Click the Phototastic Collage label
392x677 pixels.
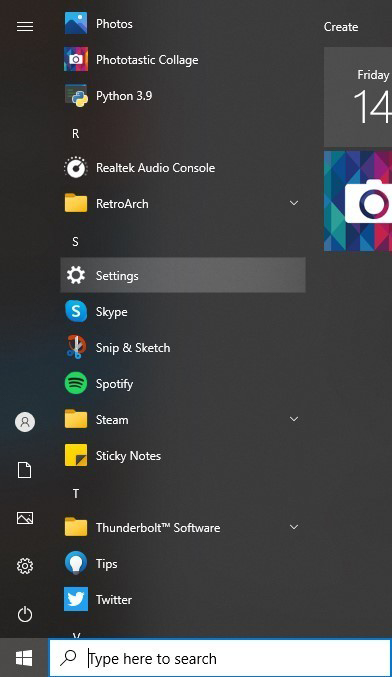[x=147, y=60]
